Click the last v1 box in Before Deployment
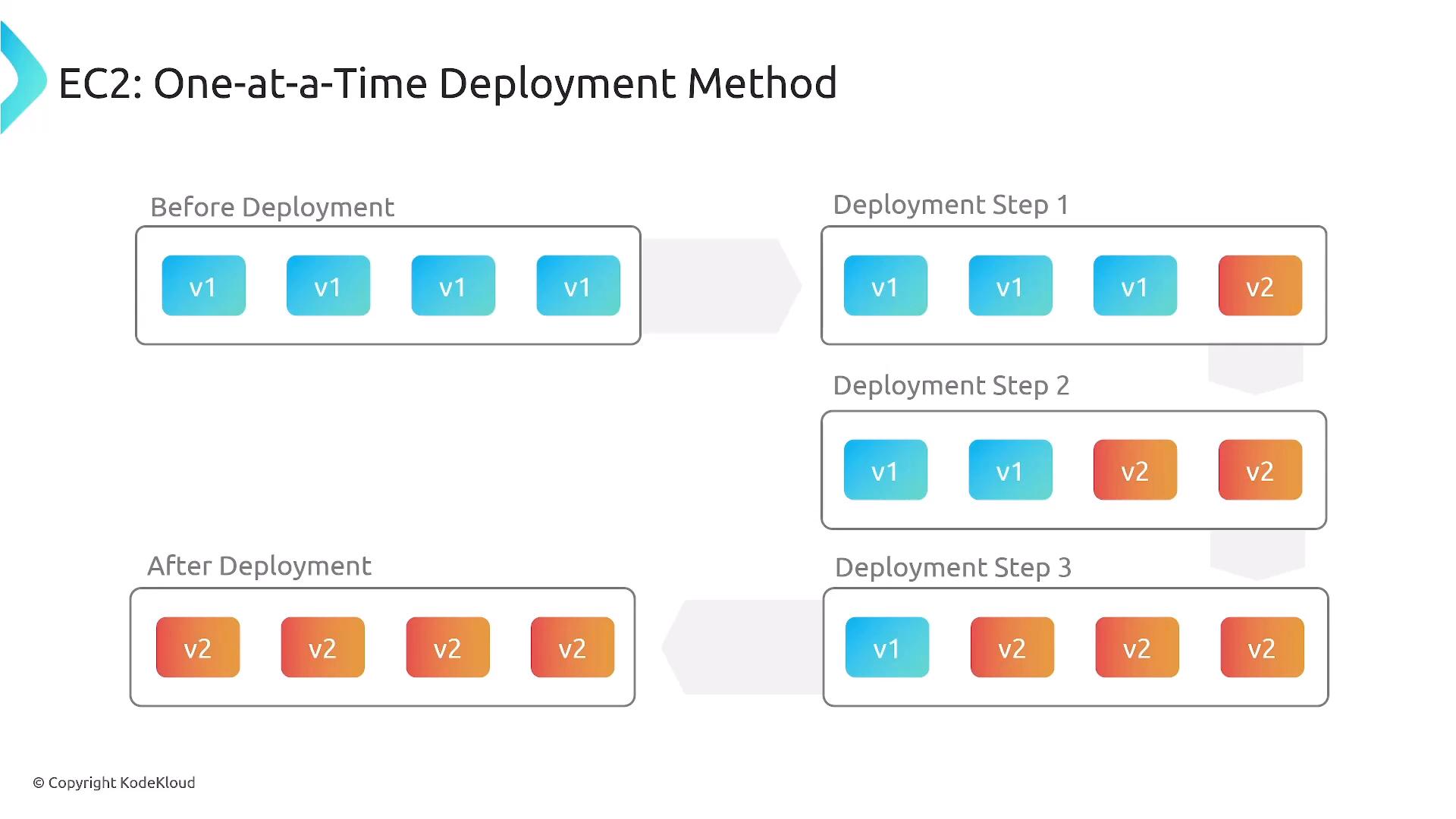 pos(579,286)
